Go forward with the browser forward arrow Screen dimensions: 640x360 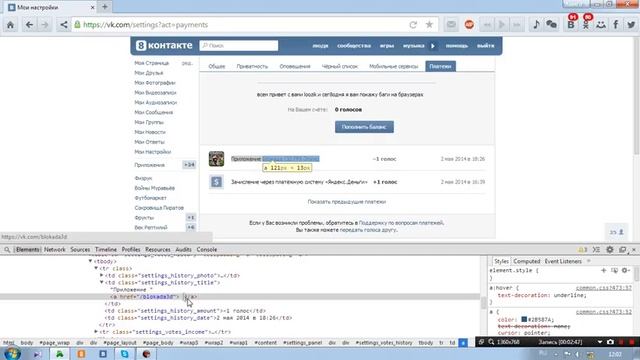click(44, 24)
